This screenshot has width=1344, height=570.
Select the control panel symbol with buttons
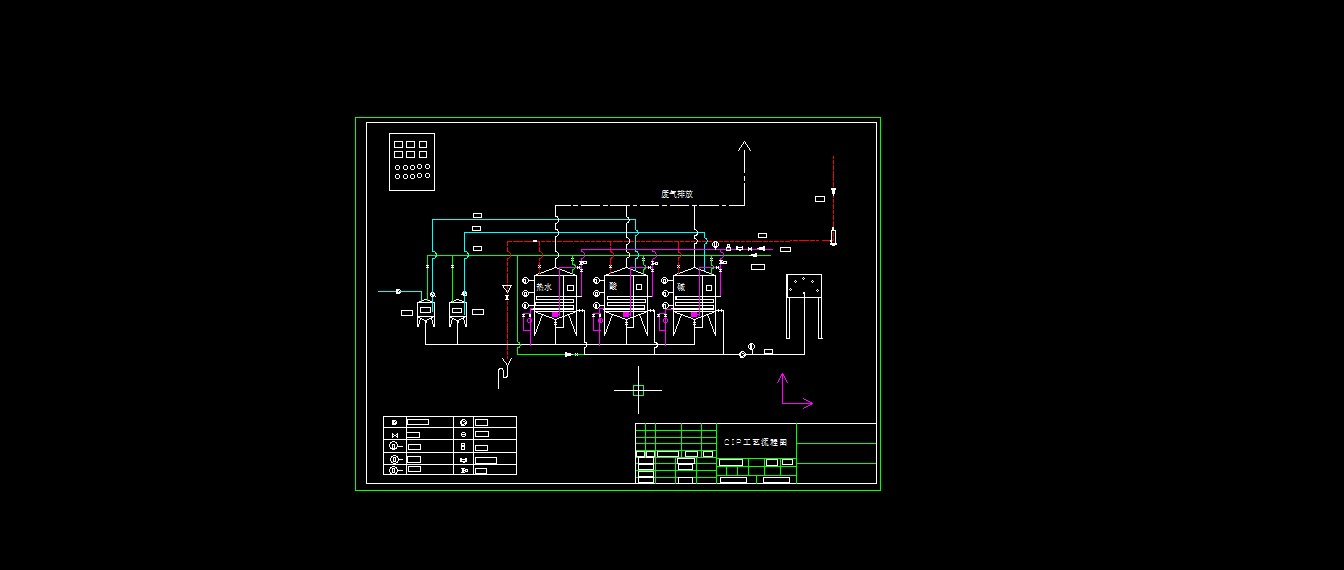[412, 161]
